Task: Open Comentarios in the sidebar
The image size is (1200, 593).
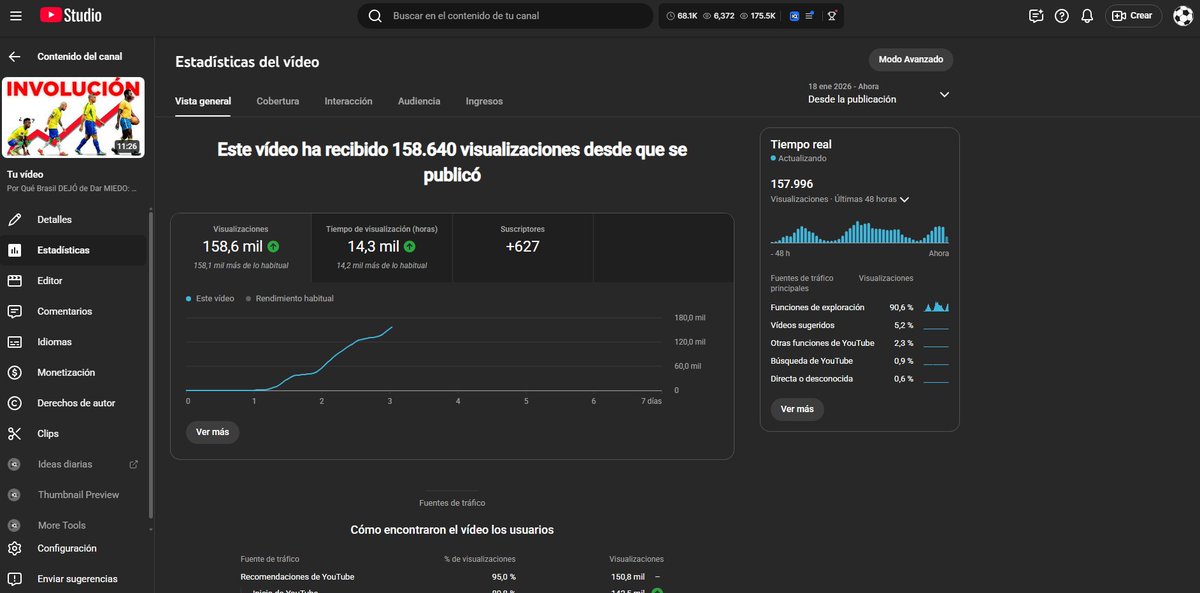Action: click(74, 311)
